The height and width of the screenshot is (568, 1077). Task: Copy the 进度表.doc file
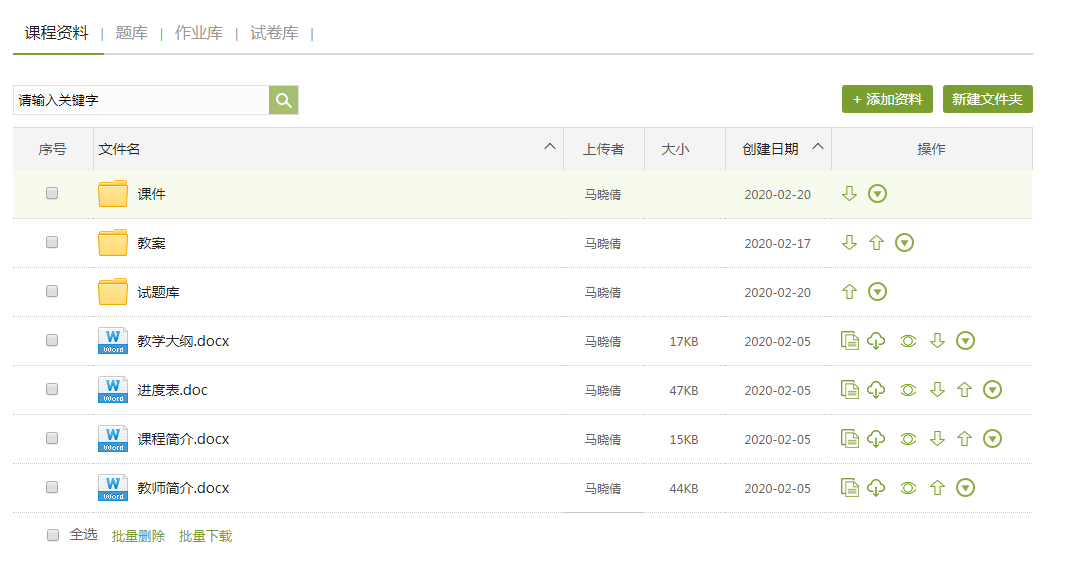coord(850,390)
